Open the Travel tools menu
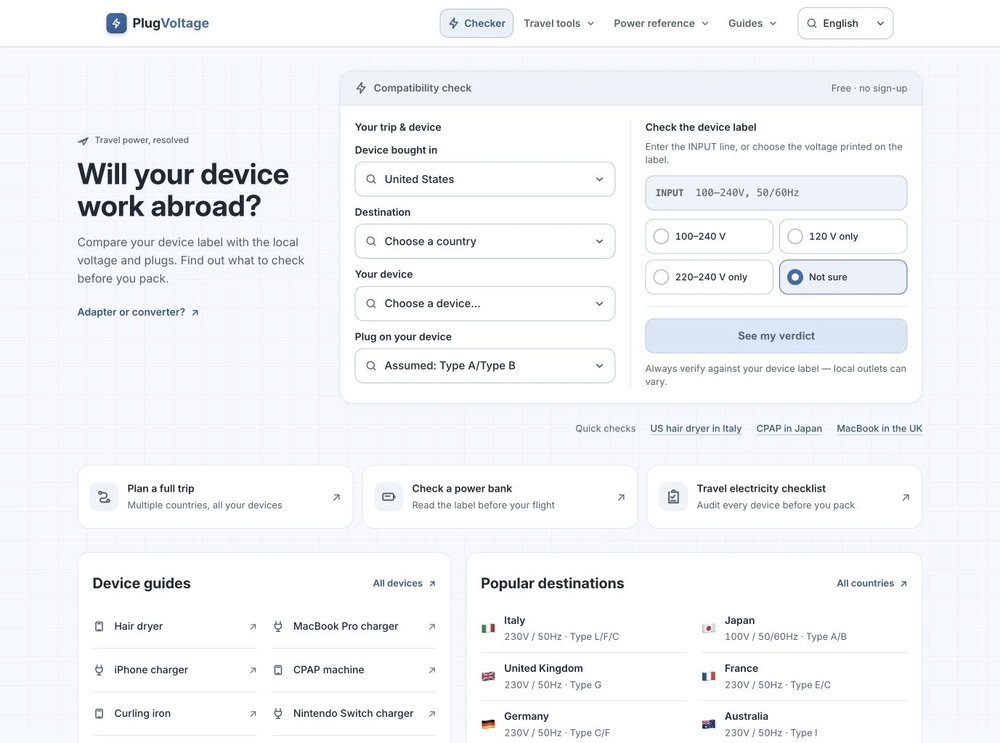The image size is (1000, 743). [x=559, y=24]
